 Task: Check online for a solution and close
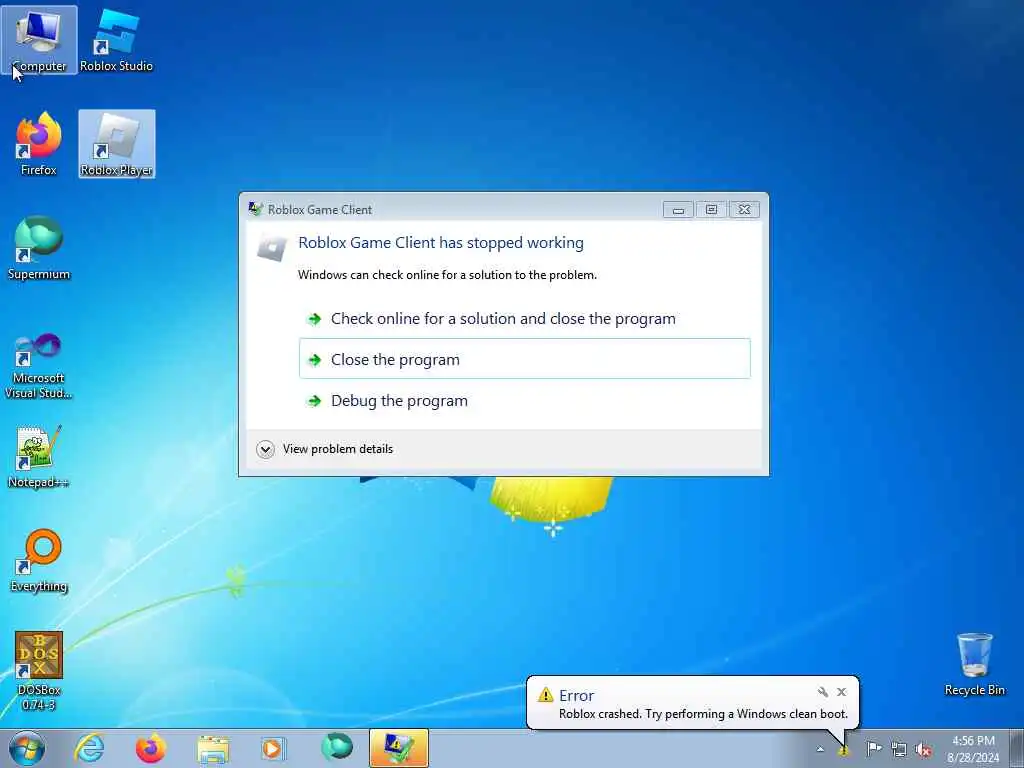524,319
